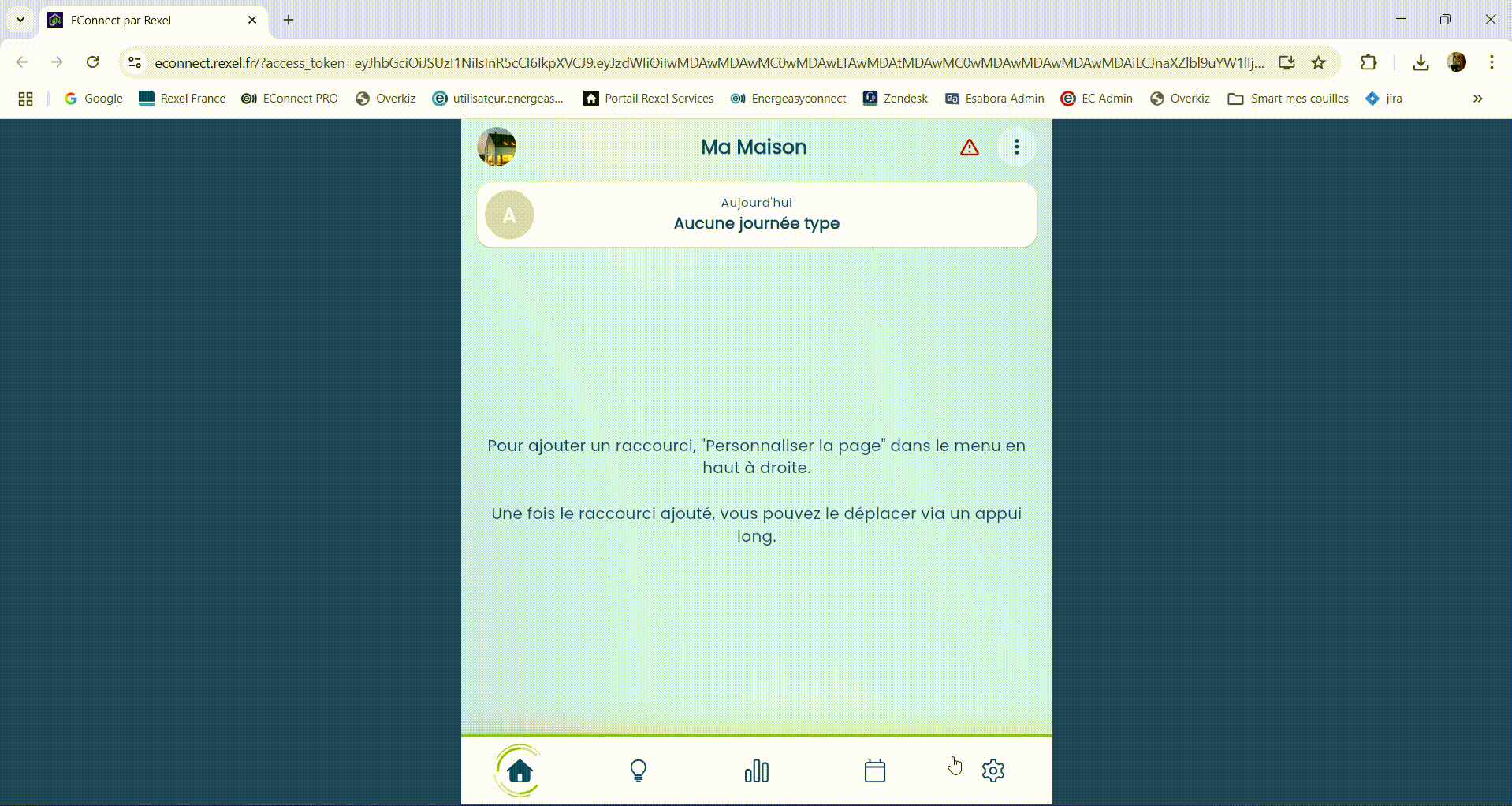Click the 'Ma Maison' page title
Viewport: 1512px width, 806px height.
tap(754, 147)
